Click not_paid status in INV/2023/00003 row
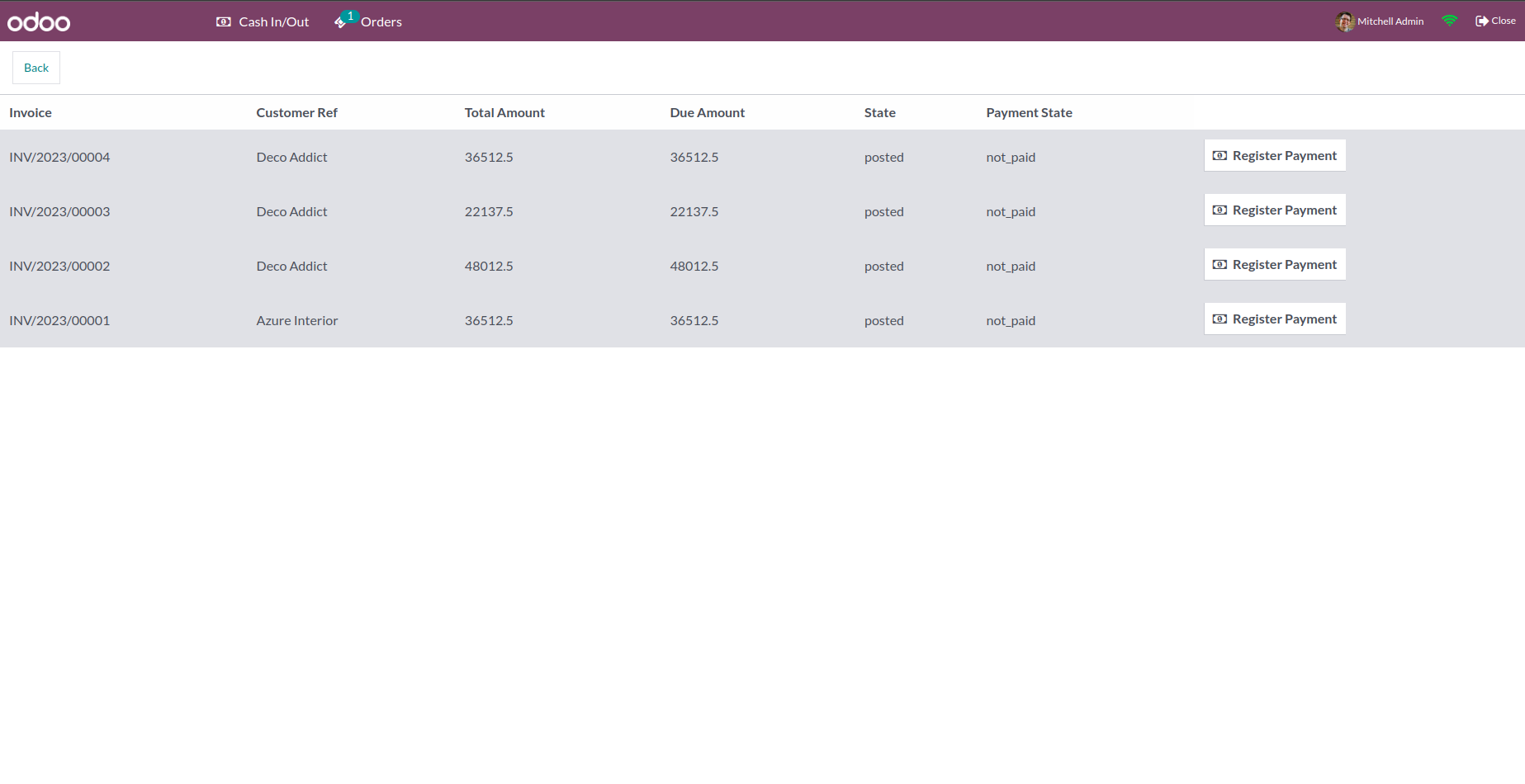 coord(1011,212)
